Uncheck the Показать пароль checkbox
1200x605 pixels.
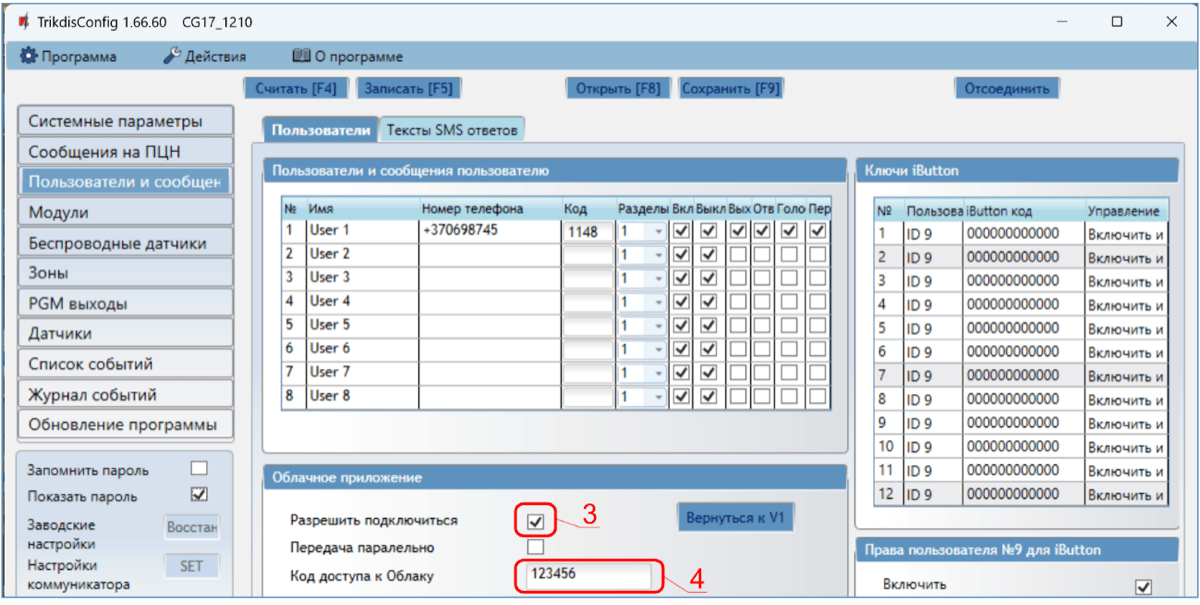pyautogui.click(x=198, y=494)
